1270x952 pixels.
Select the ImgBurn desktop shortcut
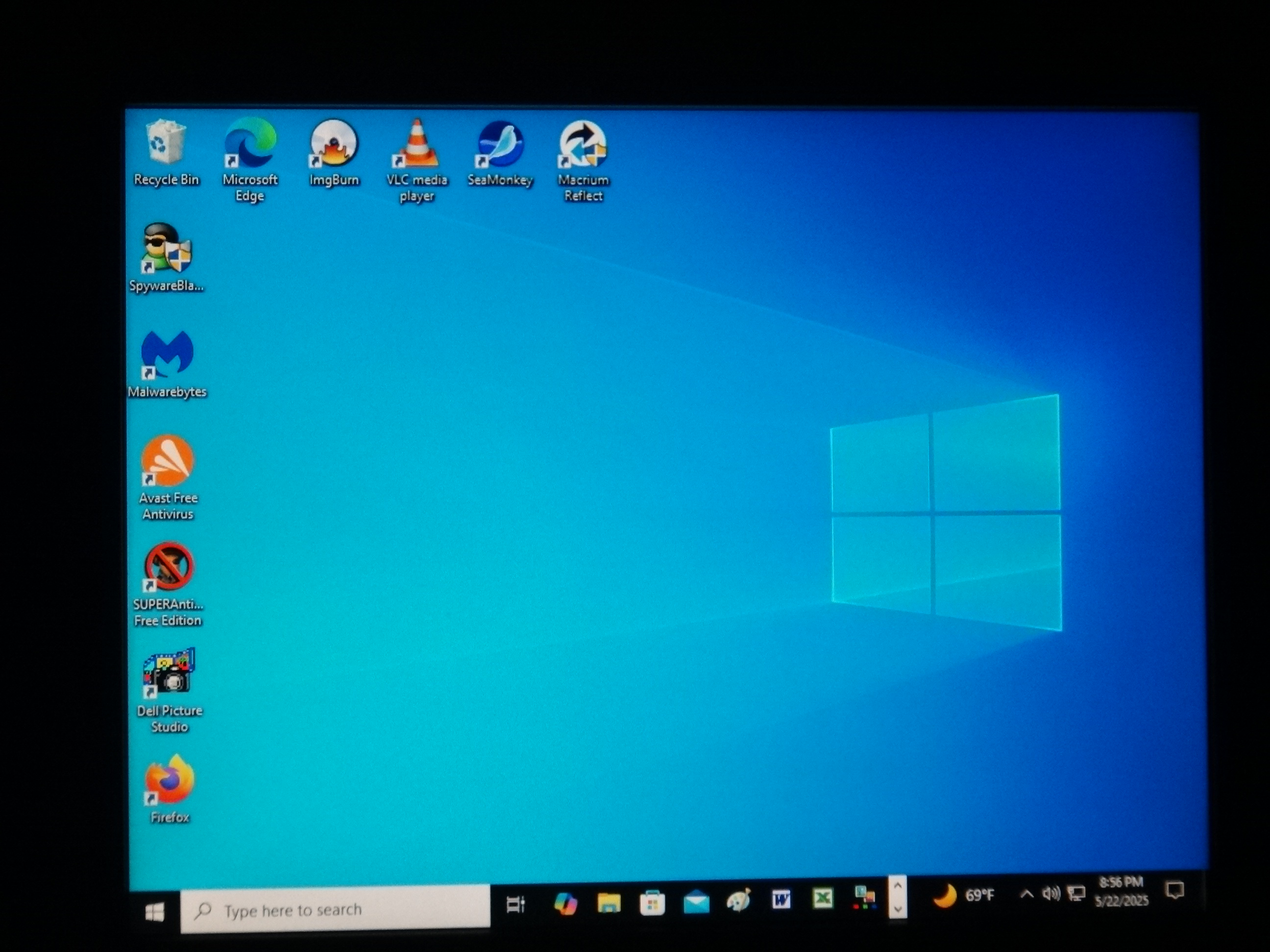click(334, 153)
